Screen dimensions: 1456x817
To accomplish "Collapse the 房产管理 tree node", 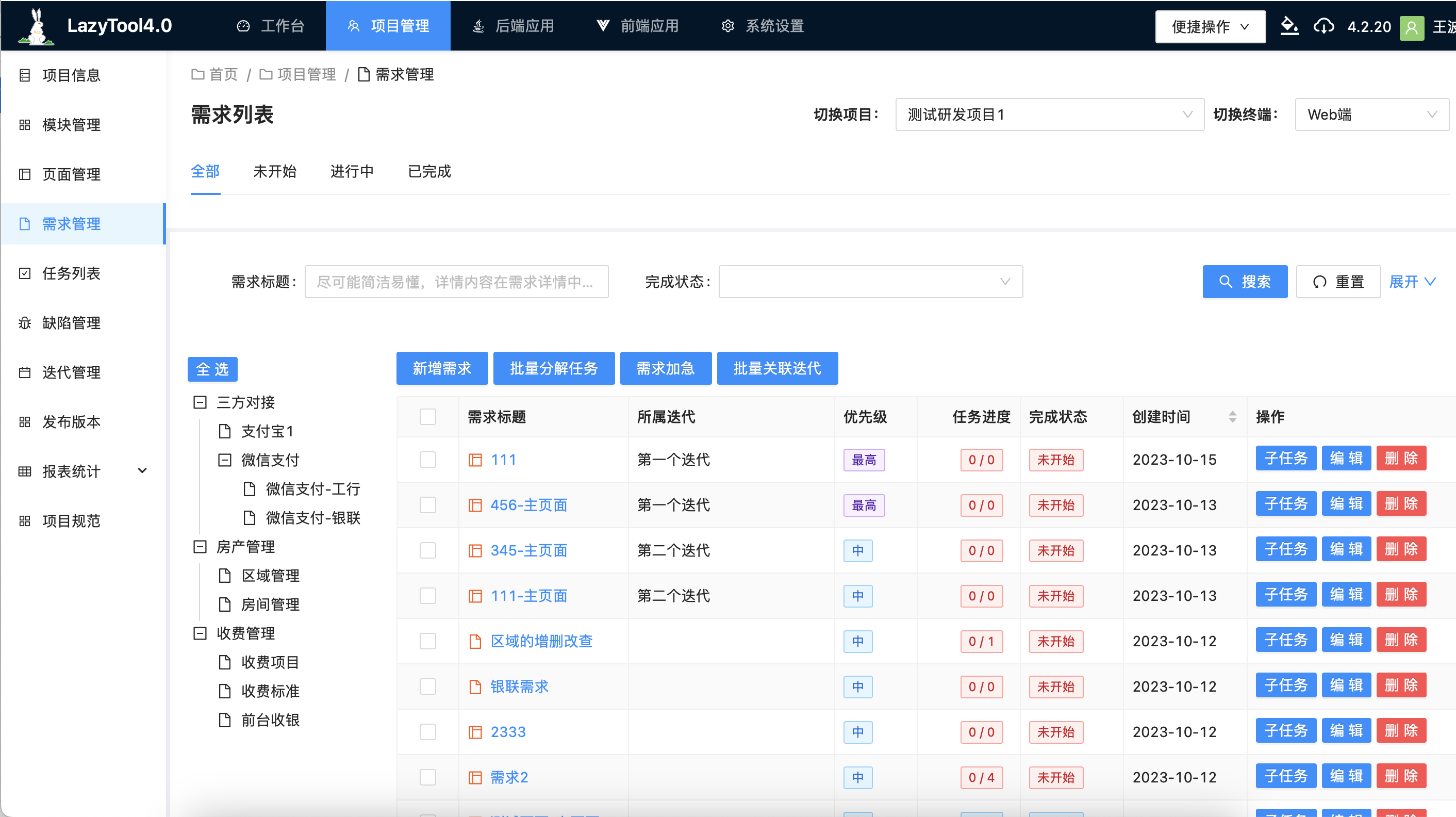I will (200, 547).
